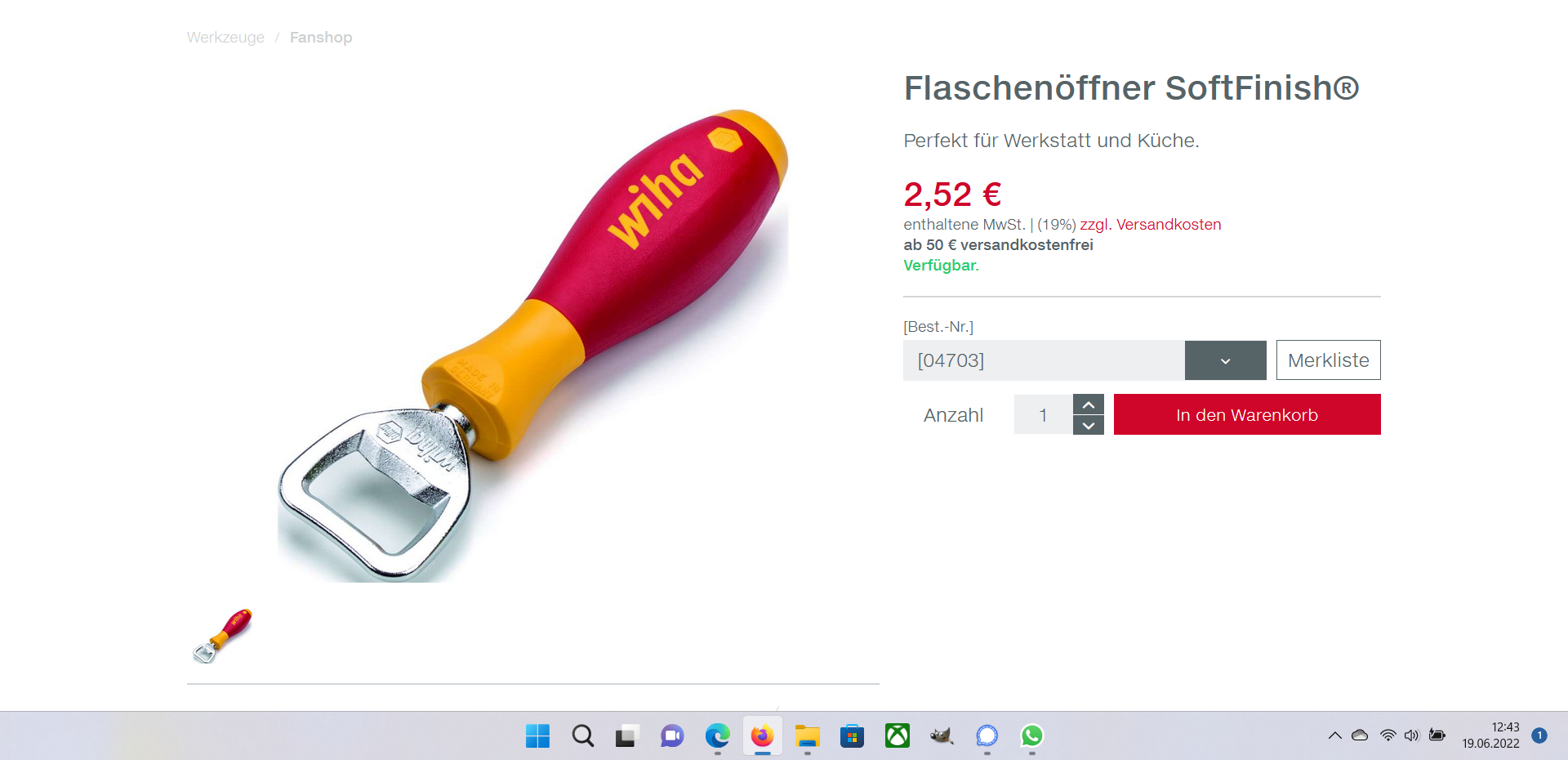
Task: Open the Fanshop breadcrumb link
Action: tap(321, 38)
